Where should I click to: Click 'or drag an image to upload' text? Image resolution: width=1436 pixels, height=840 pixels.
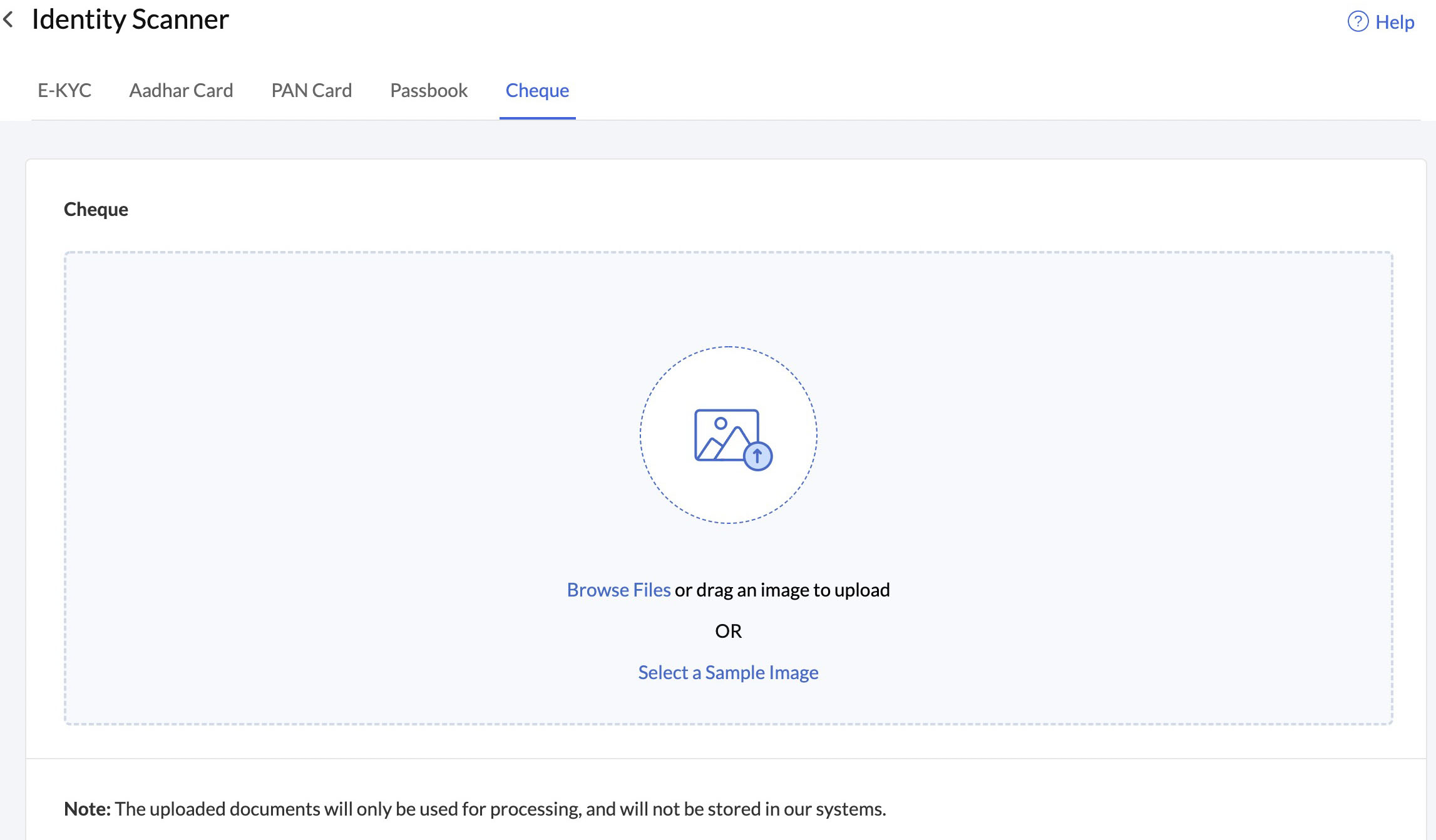[782, 590]
